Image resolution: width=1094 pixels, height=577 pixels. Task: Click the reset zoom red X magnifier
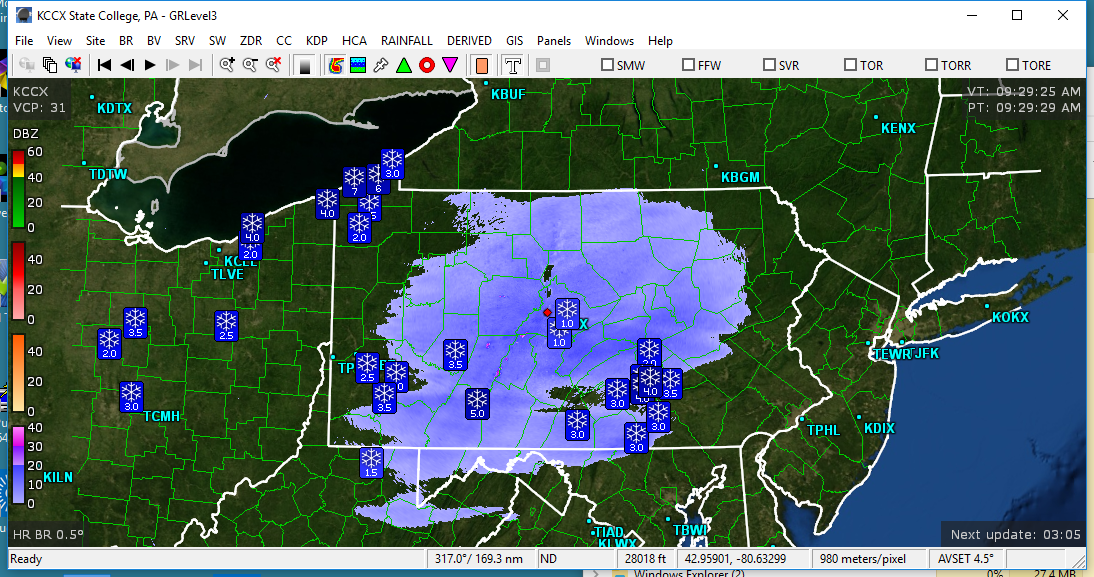pos(271,65)
